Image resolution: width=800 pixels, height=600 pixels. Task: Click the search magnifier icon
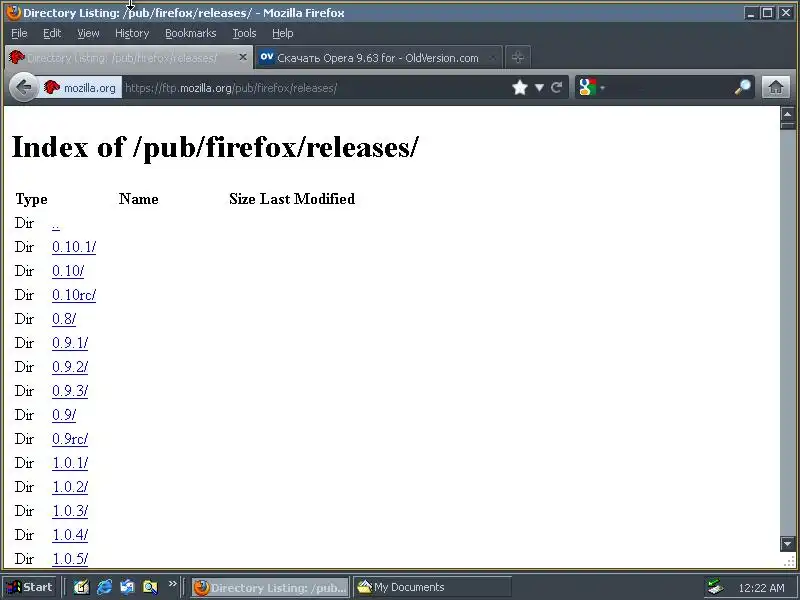742,87
